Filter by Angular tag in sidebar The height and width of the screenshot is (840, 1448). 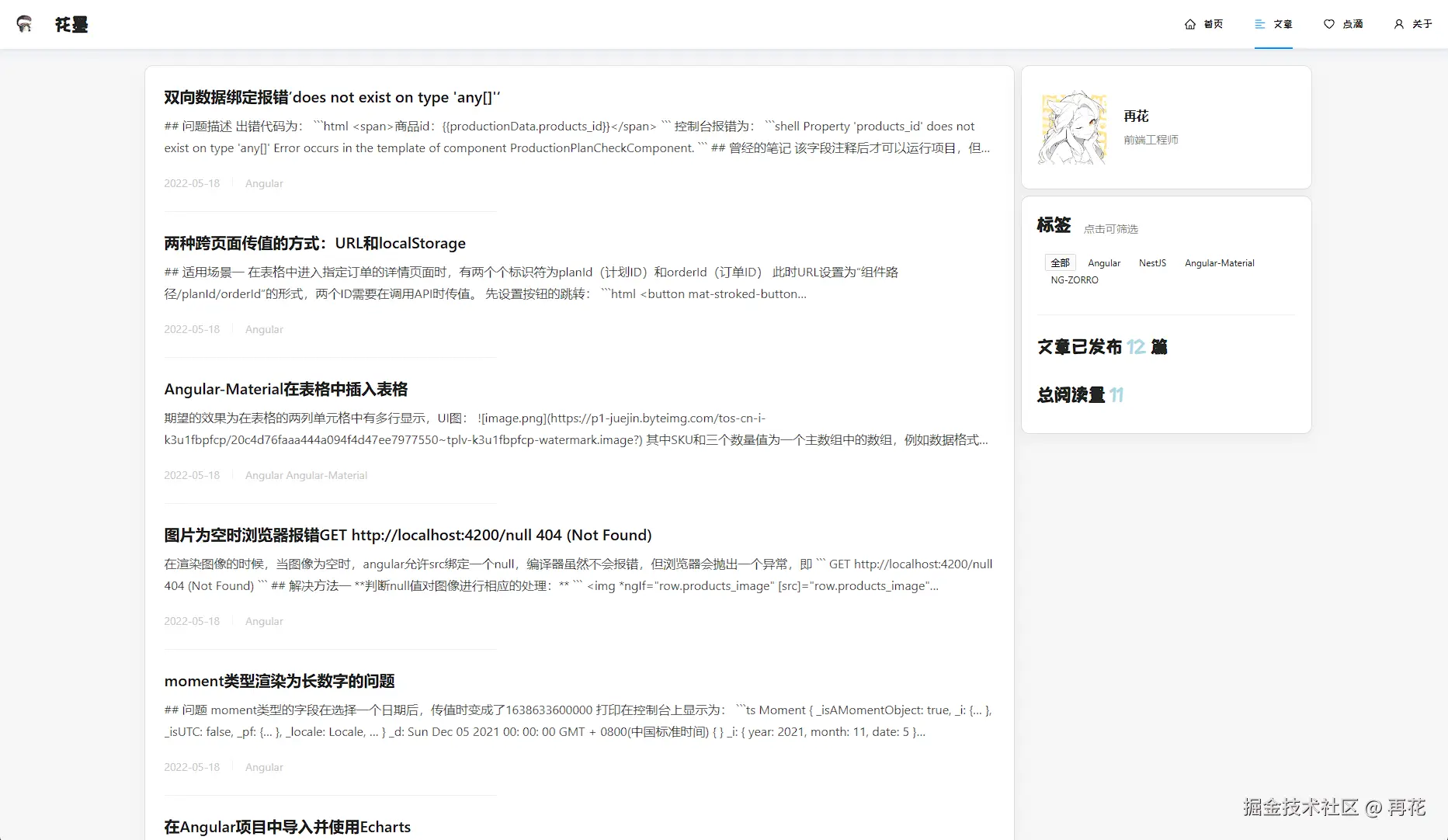pos(1104,263)
